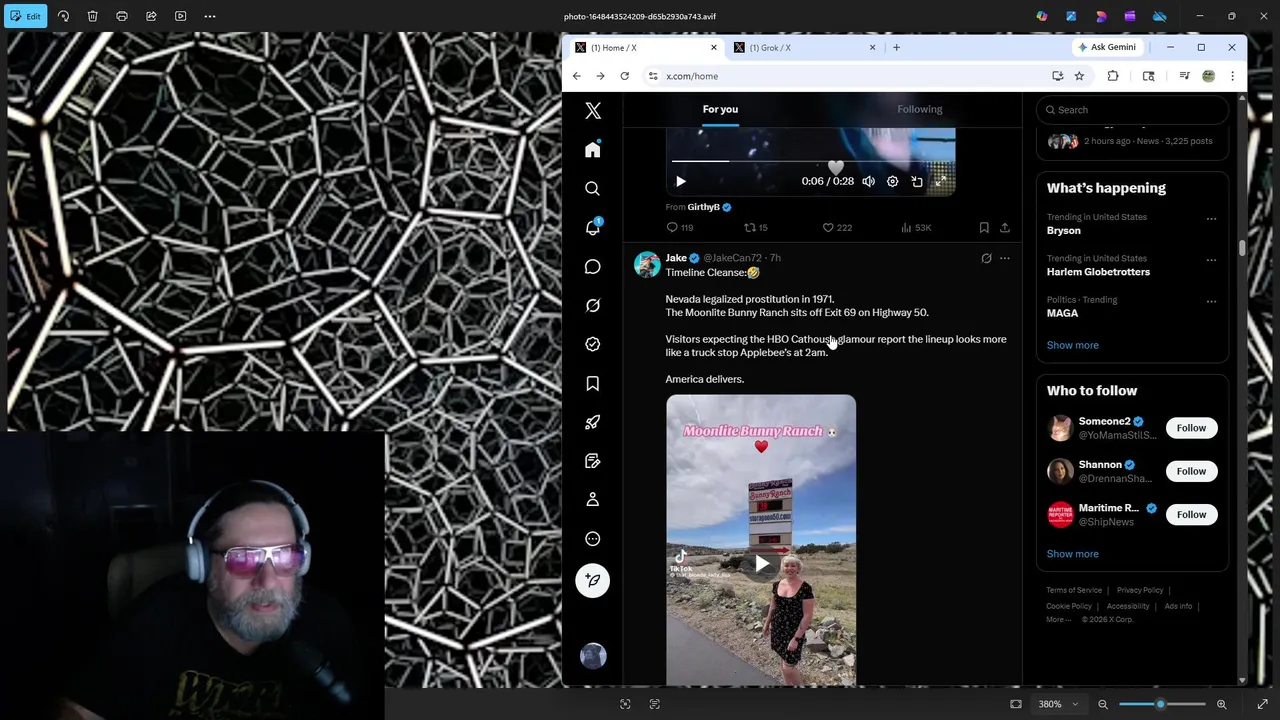
Task: Share the photo using share icon
Action: 151,16
